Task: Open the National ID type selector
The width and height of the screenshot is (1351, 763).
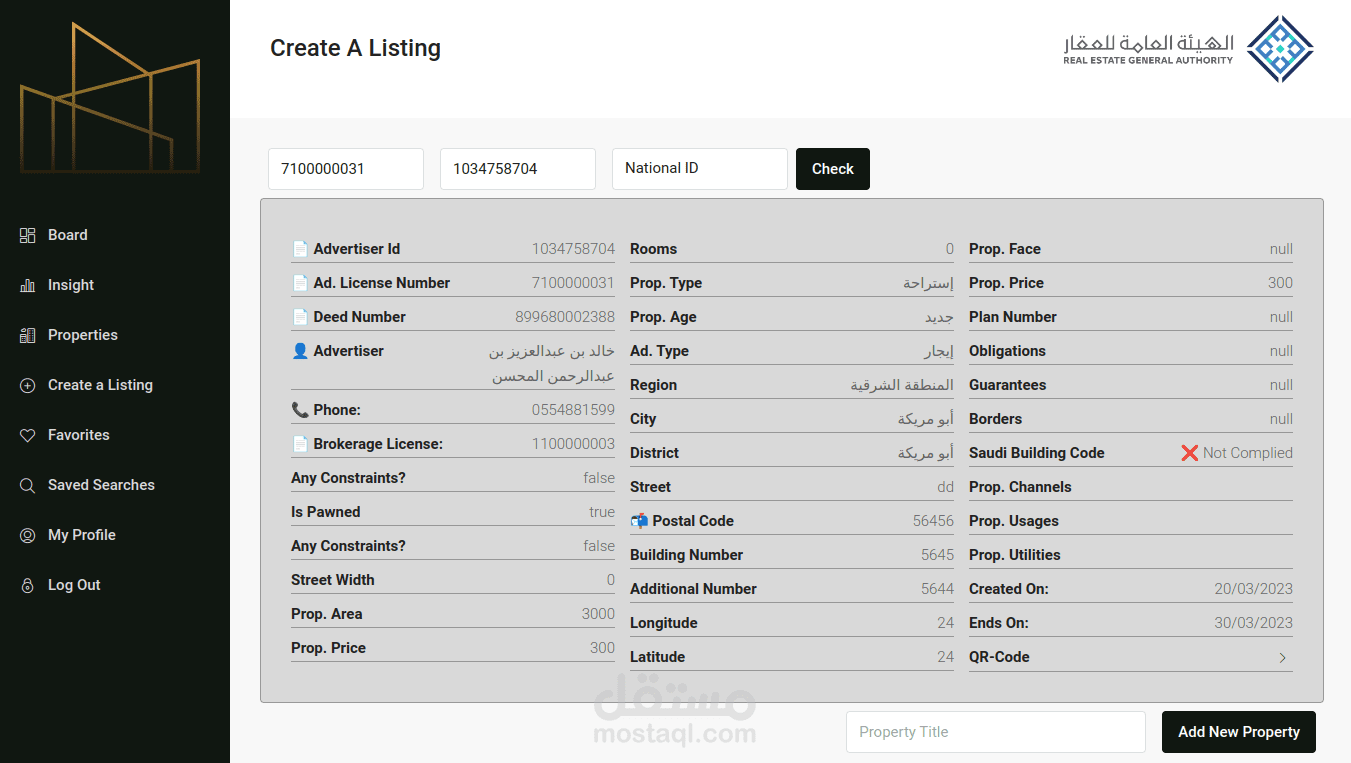Action: (x=699, y=169)
